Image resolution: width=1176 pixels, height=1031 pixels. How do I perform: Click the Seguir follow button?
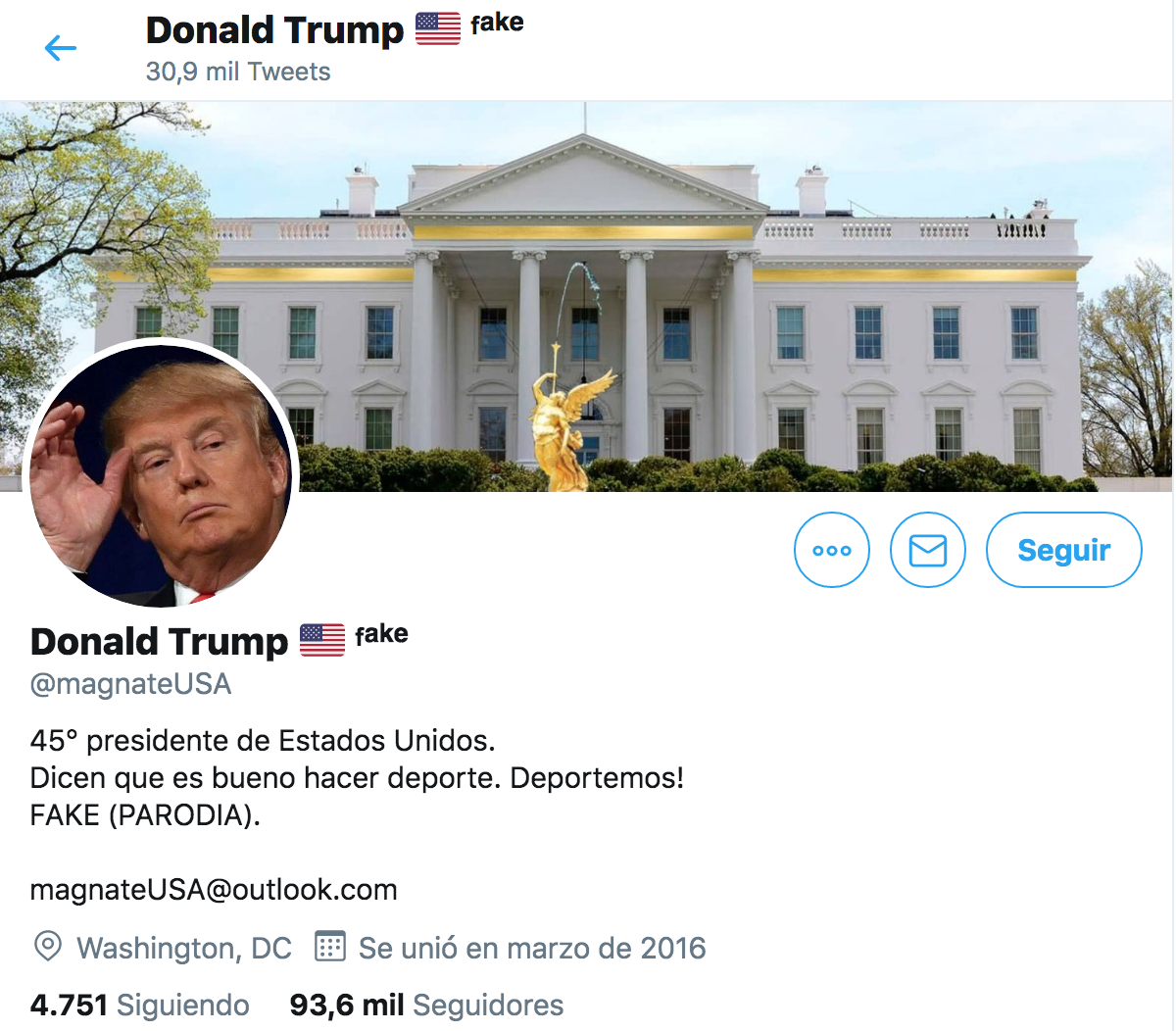pyautogui.click(x=1064, y=550)
